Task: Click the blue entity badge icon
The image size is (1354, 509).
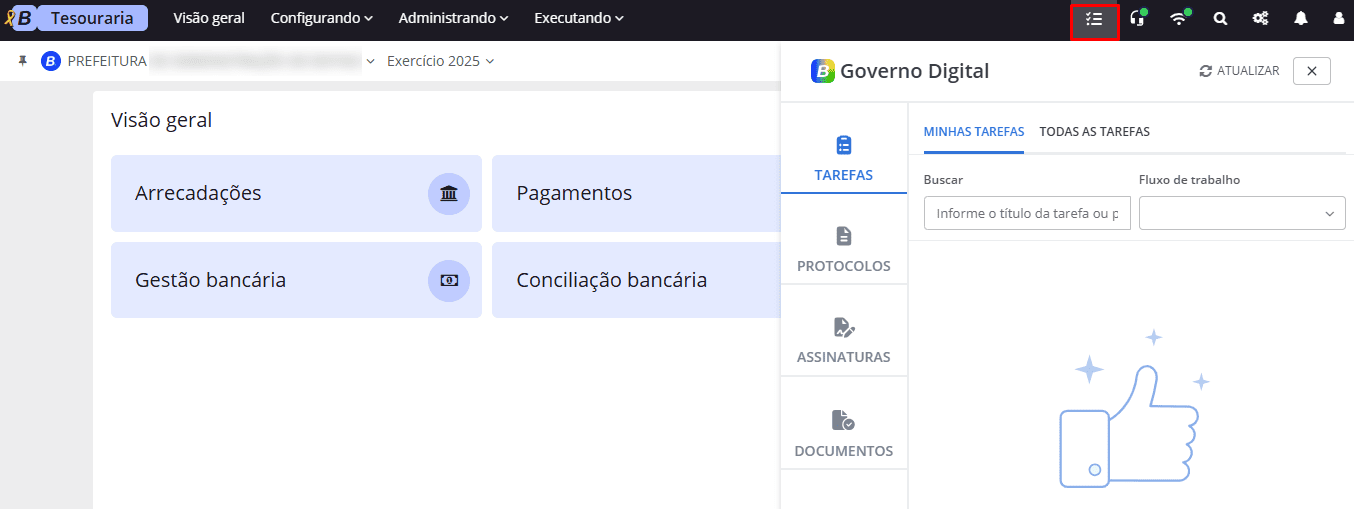Action: pos(51,61)
